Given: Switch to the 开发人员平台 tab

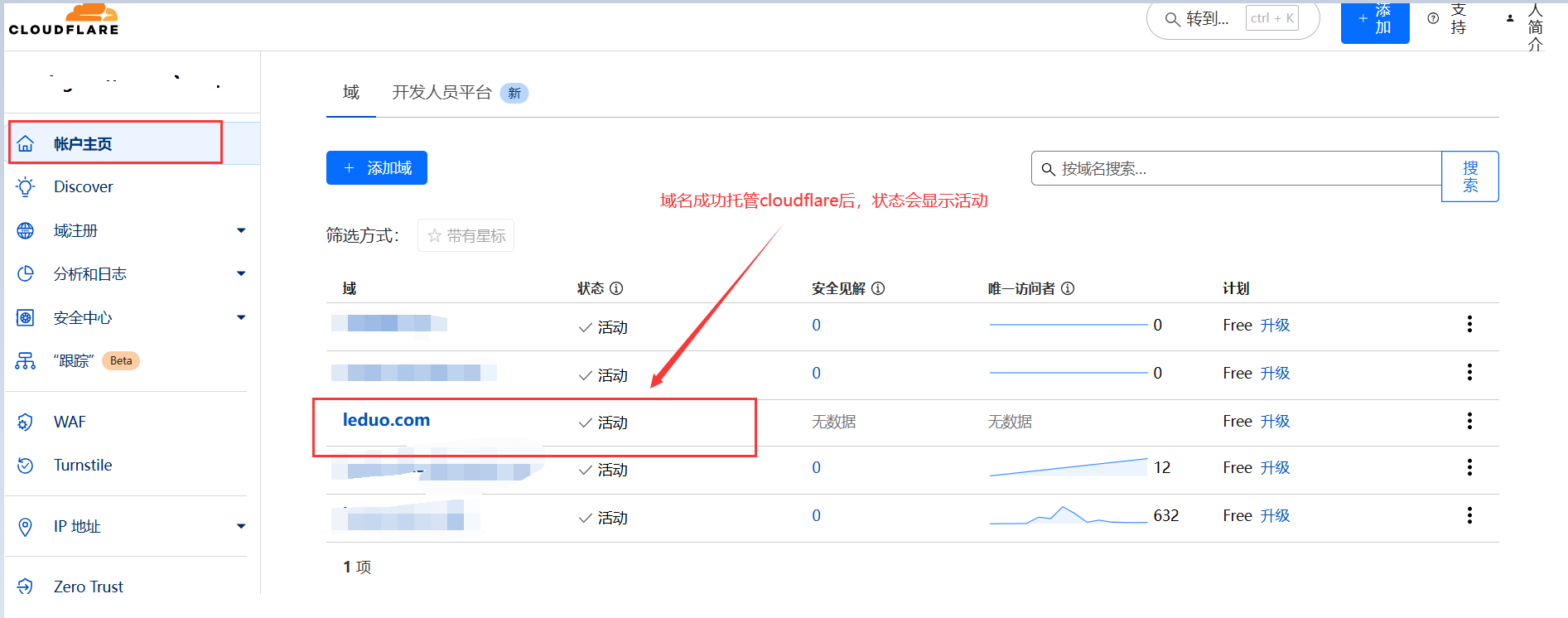Looking at the screenshot, I should tap(441, 92).
